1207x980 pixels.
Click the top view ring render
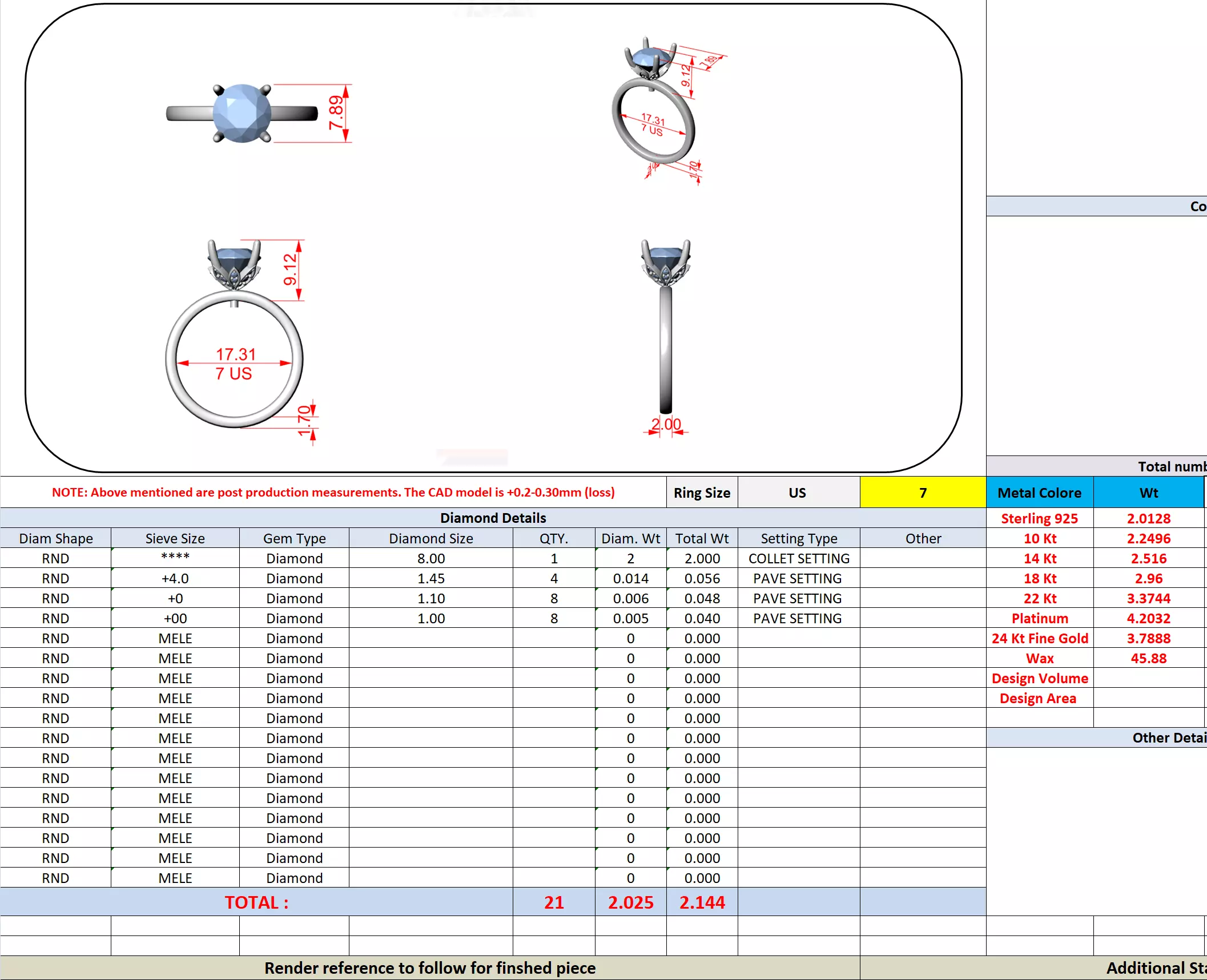point(242,114)
